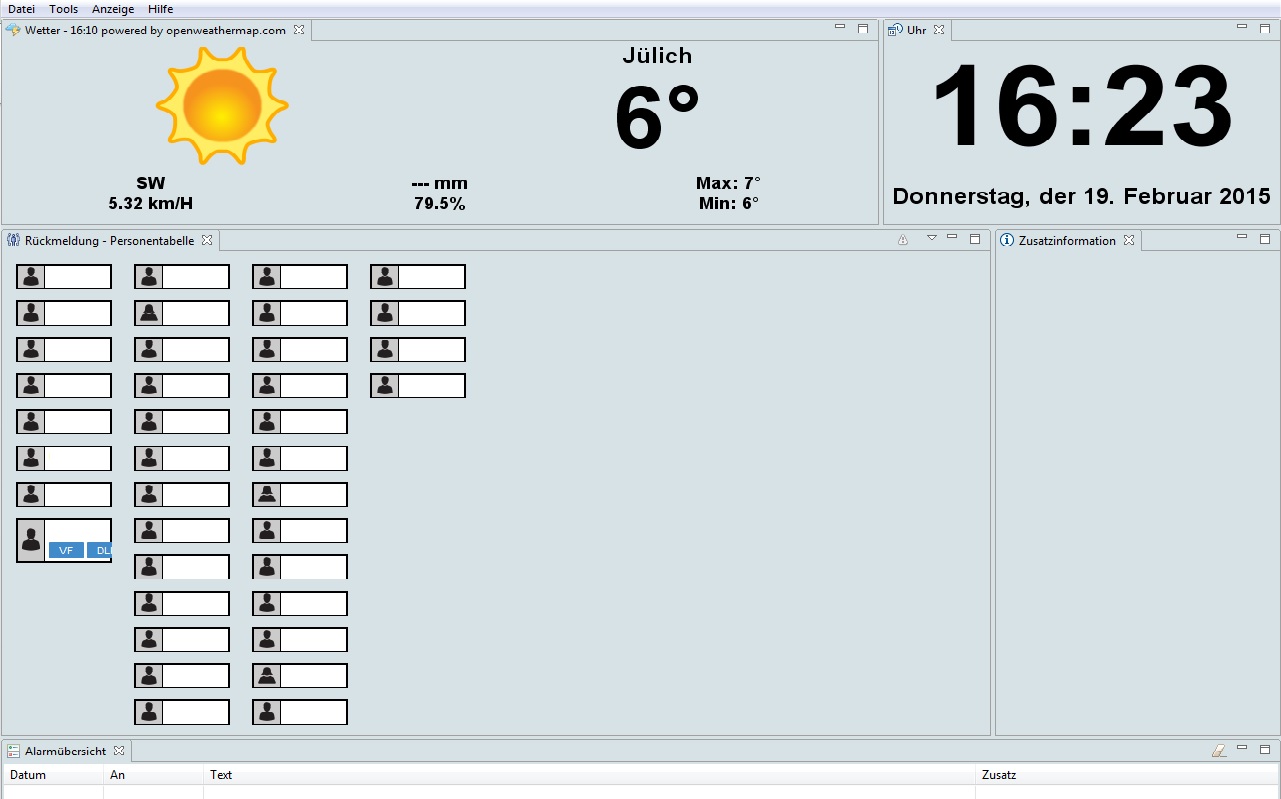This screenshot has width=1281, height=799.
Task: Open the Anzeige menu
Action: coord(112,9)
